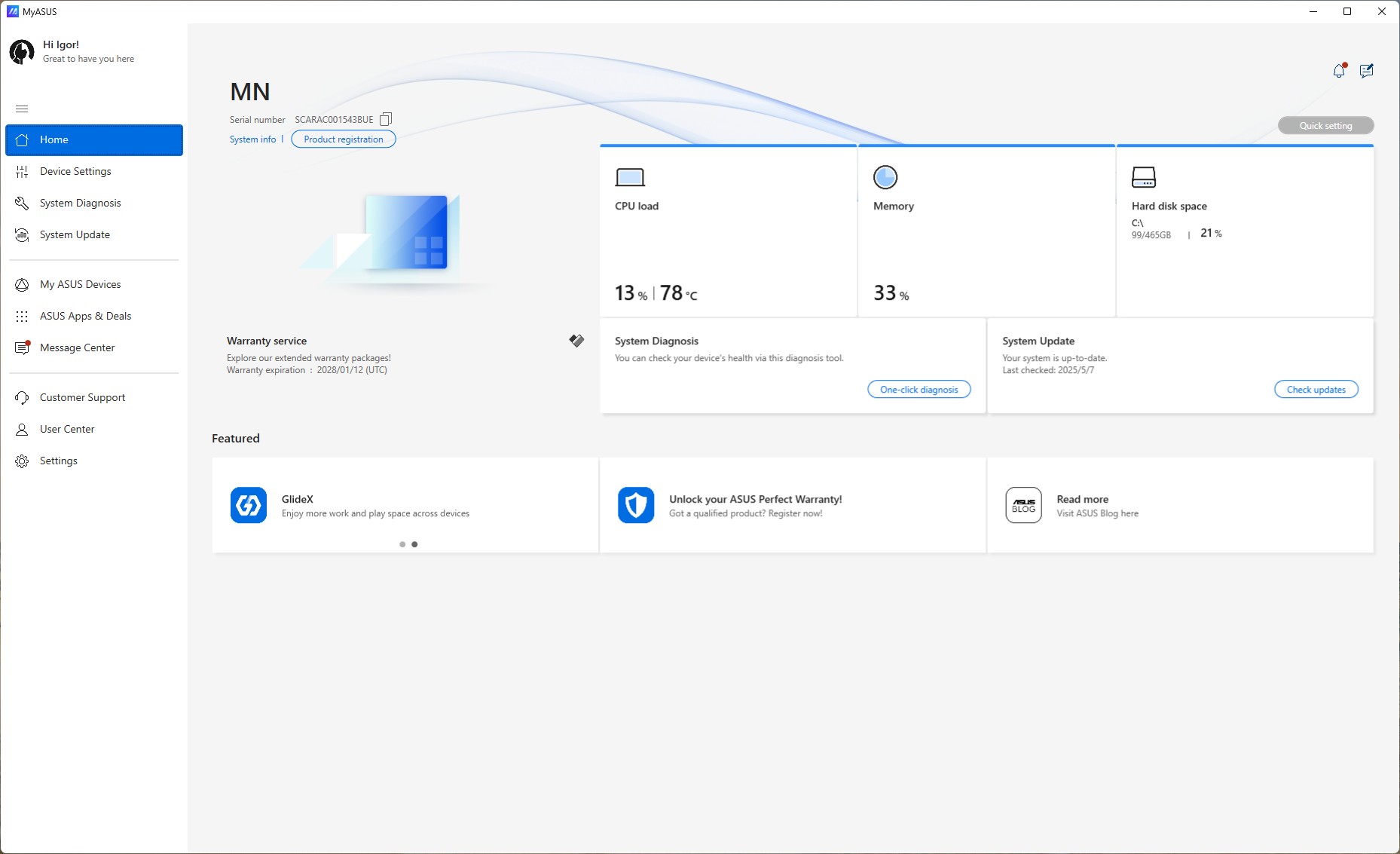1400x854 pixels.
Task: Open User Center
Action: [94, 430]
